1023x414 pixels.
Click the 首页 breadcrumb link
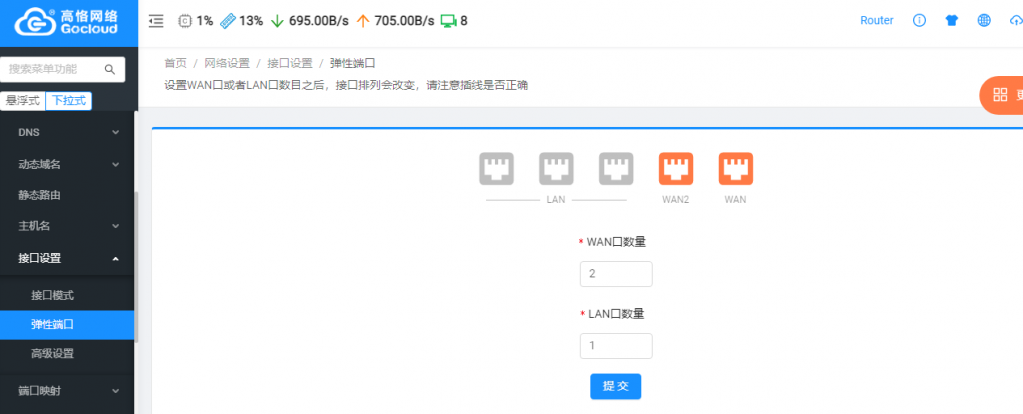pyautogui.click(x=175, y=63)
